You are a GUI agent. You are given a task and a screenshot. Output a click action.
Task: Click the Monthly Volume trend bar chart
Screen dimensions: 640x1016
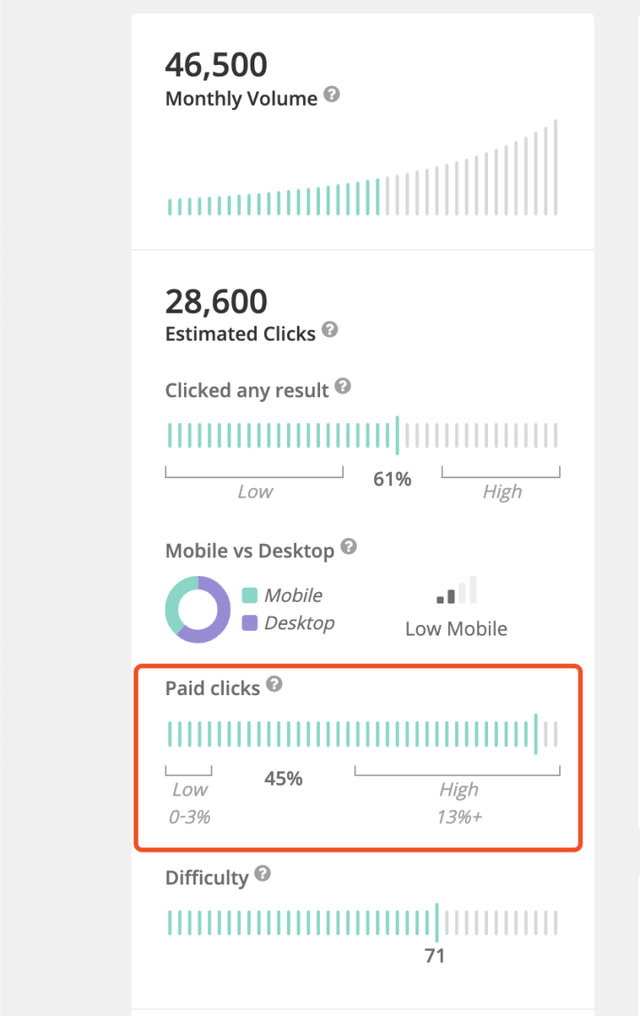pyautogui.click(x=362, y=168)
